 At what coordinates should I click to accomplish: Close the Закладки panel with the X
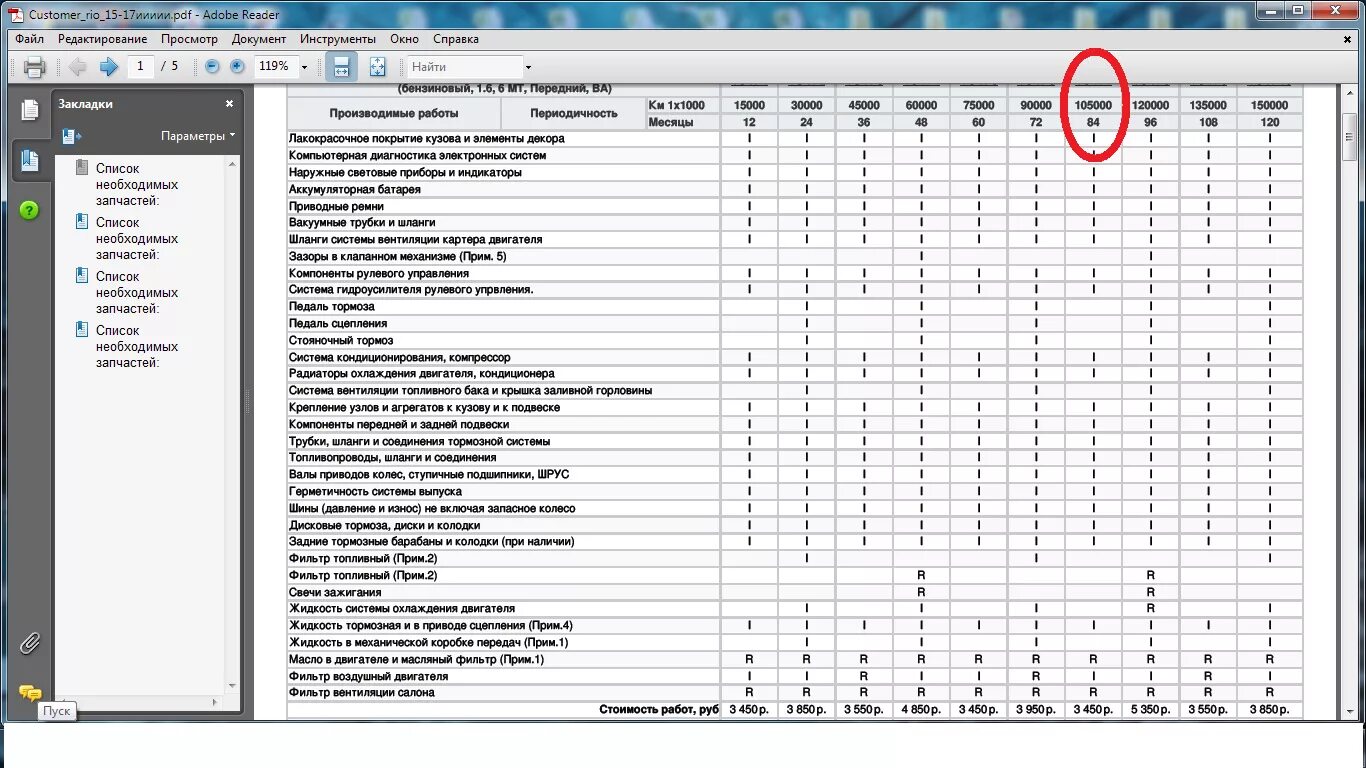click(229, 103)
